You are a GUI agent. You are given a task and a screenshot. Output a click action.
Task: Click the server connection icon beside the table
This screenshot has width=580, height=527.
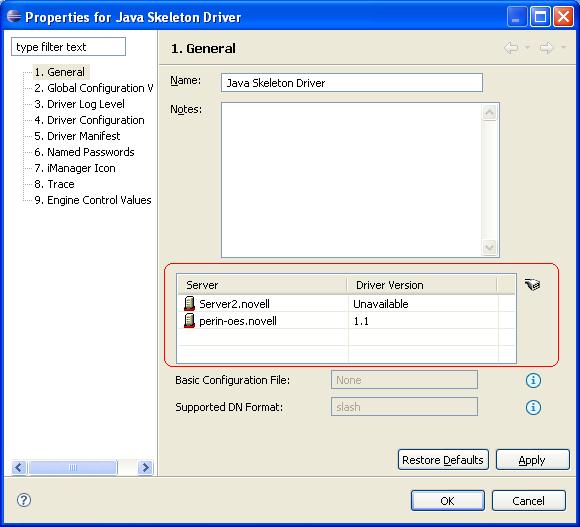click(x=532, y=285)
